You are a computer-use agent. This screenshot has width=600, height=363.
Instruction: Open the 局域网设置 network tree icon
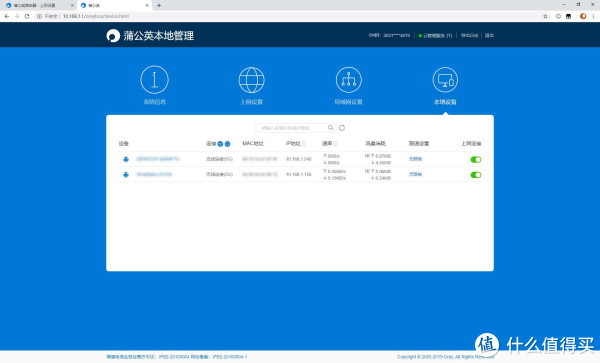349,80
